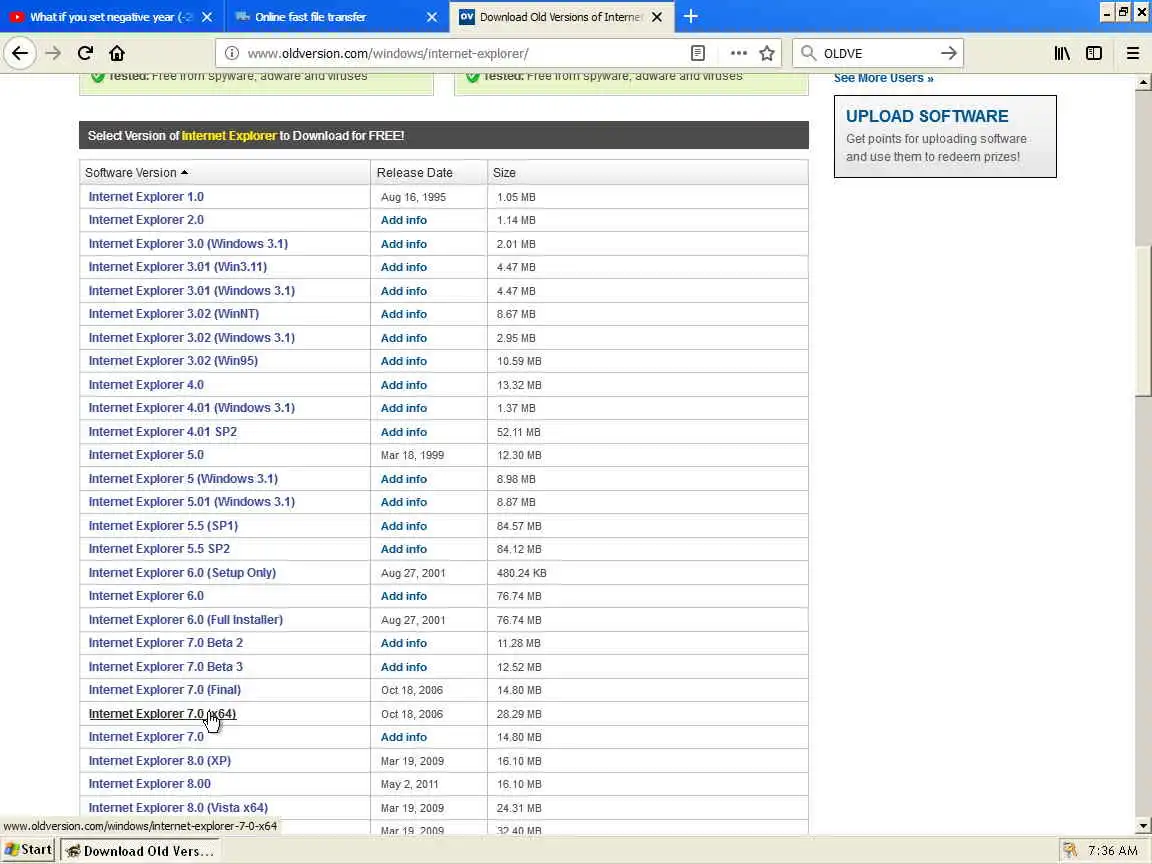Click Add info for Internet Explorer 7.0 Beta 3
This screenshot has width=1152, height=864.
point(403,667)
